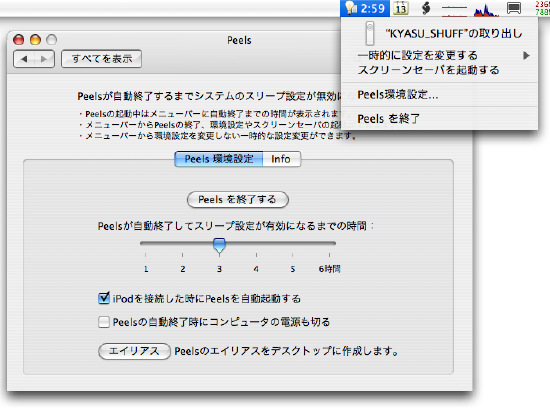The height and width of the screenshot is (408, 550).
Task: Close the Peels preference window
Action: pyautogui.click(x=19, y=40)
